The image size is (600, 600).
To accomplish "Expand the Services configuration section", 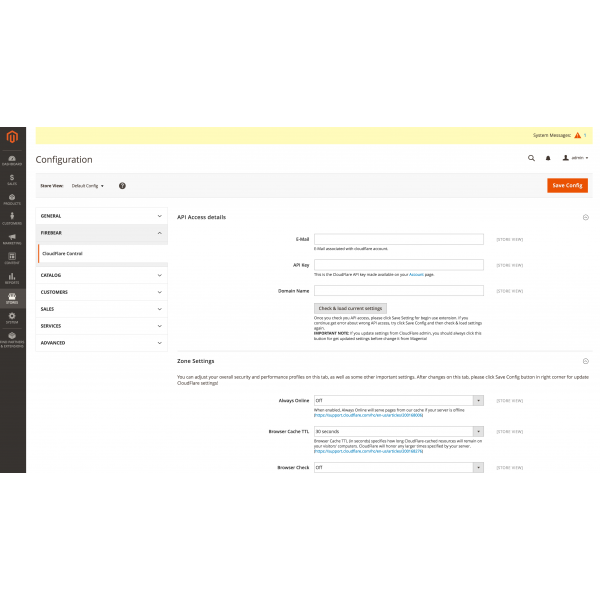I will [x=101, y=326].
